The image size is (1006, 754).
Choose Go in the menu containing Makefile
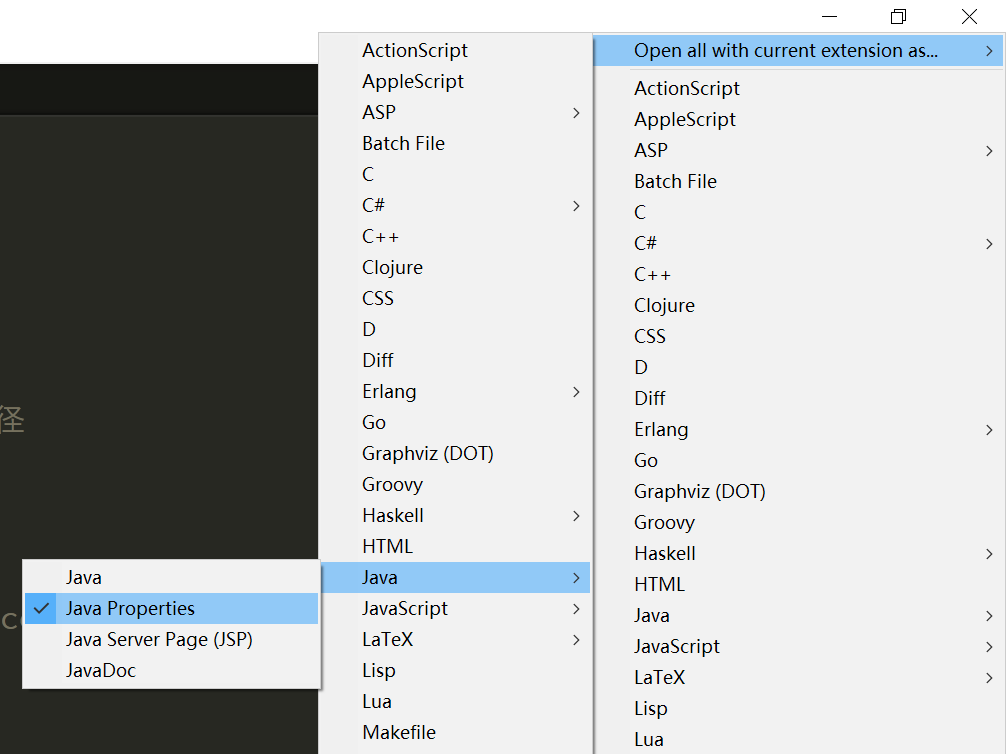pyautogui.click(x=455, y=422)
